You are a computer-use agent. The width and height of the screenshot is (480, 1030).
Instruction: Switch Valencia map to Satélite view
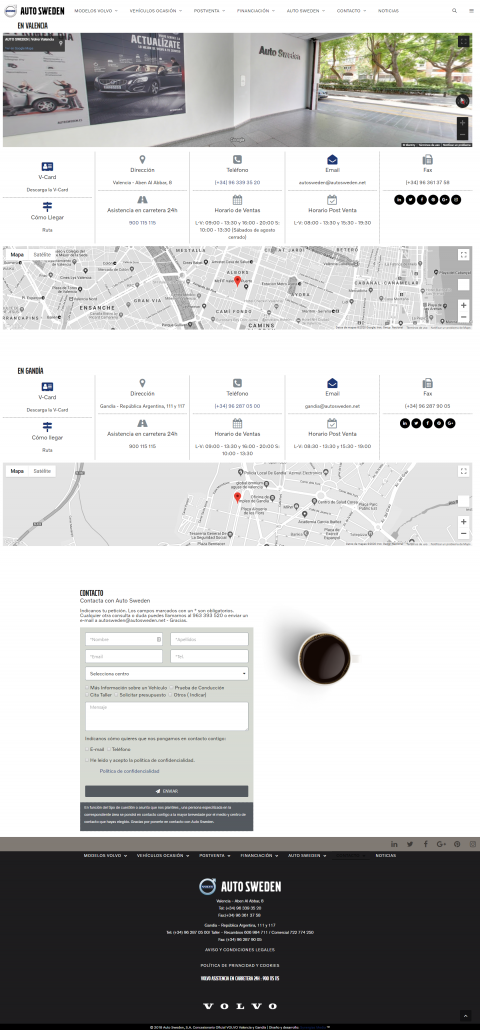[x=42, y=255]
